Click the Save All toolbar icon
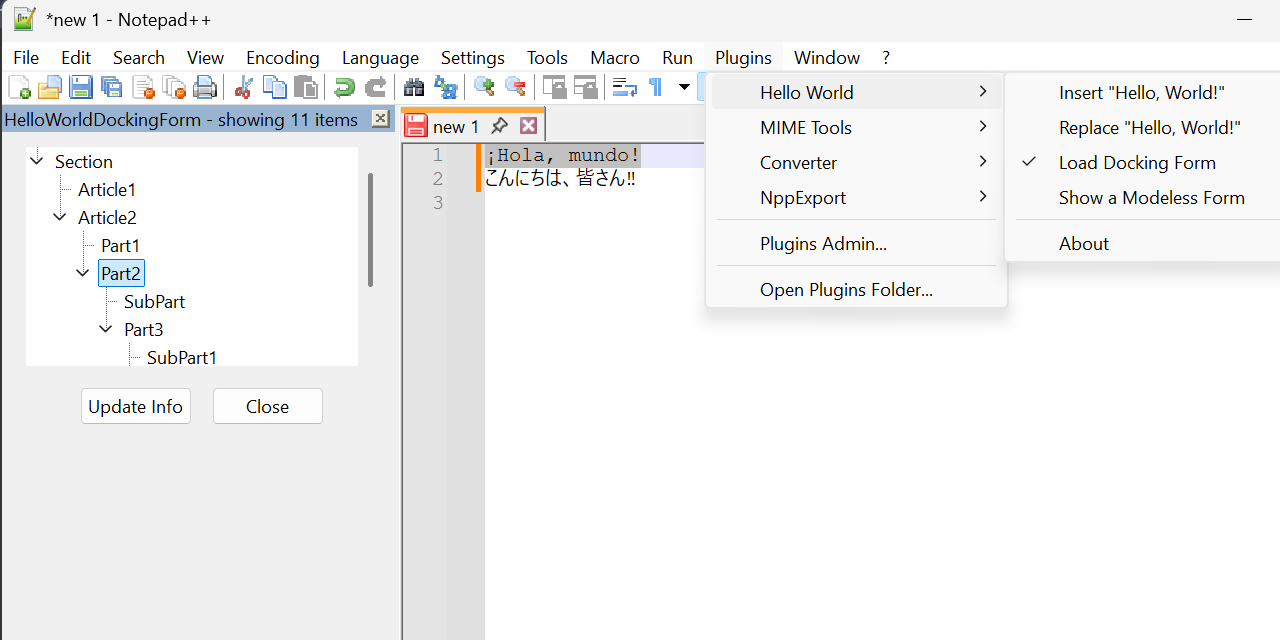 point(112,88)
